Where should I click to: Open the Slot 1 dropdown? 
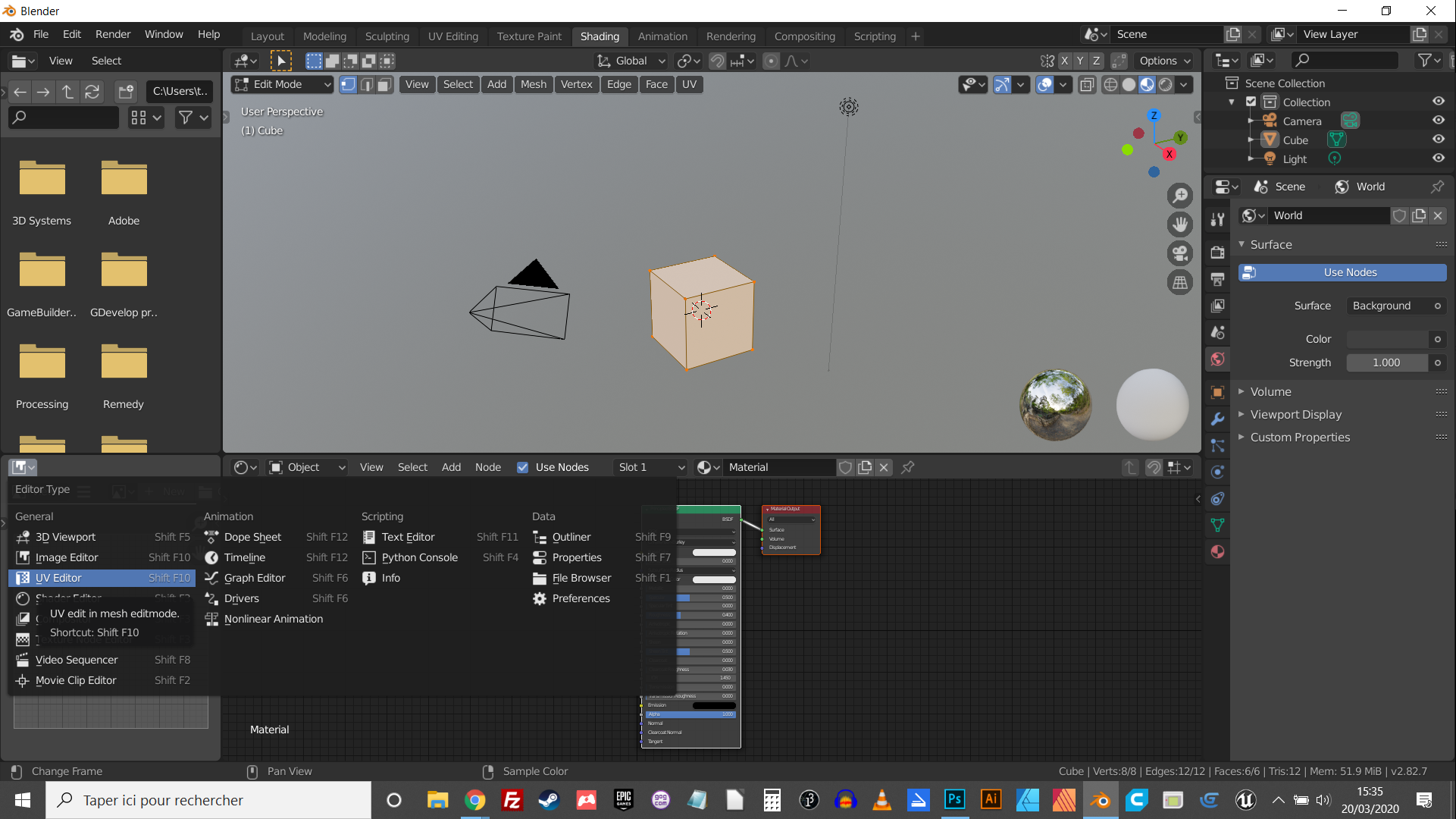[x=650, y=467]
